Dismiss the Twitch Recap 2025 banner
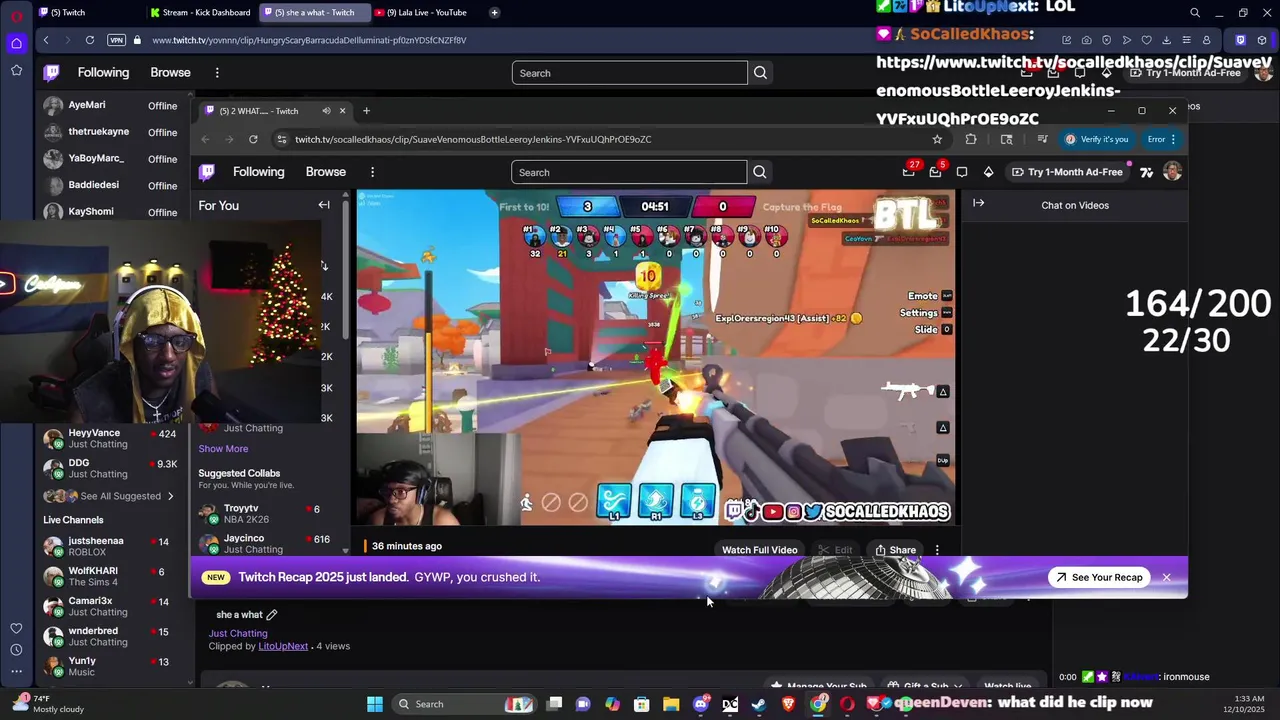The width and height of the screenshot is (1280, 720). pyautogui.click(x=1166, y=577)
